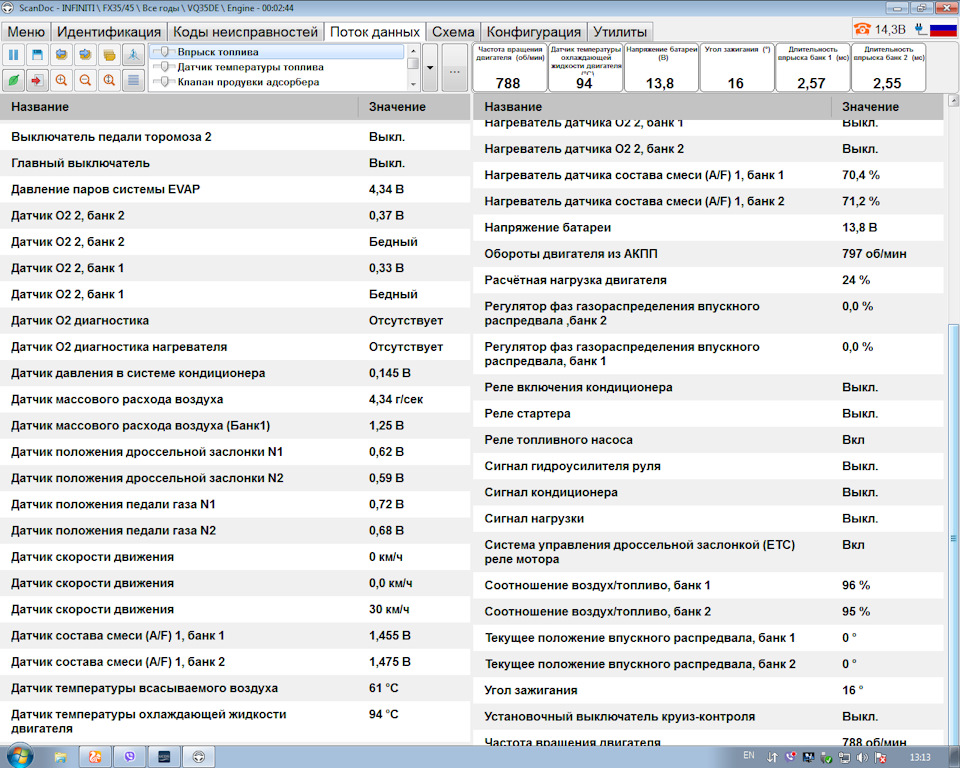Click the ellipsis button beside parameter list
The image size is (960, 768).
[x=453, y=72]
